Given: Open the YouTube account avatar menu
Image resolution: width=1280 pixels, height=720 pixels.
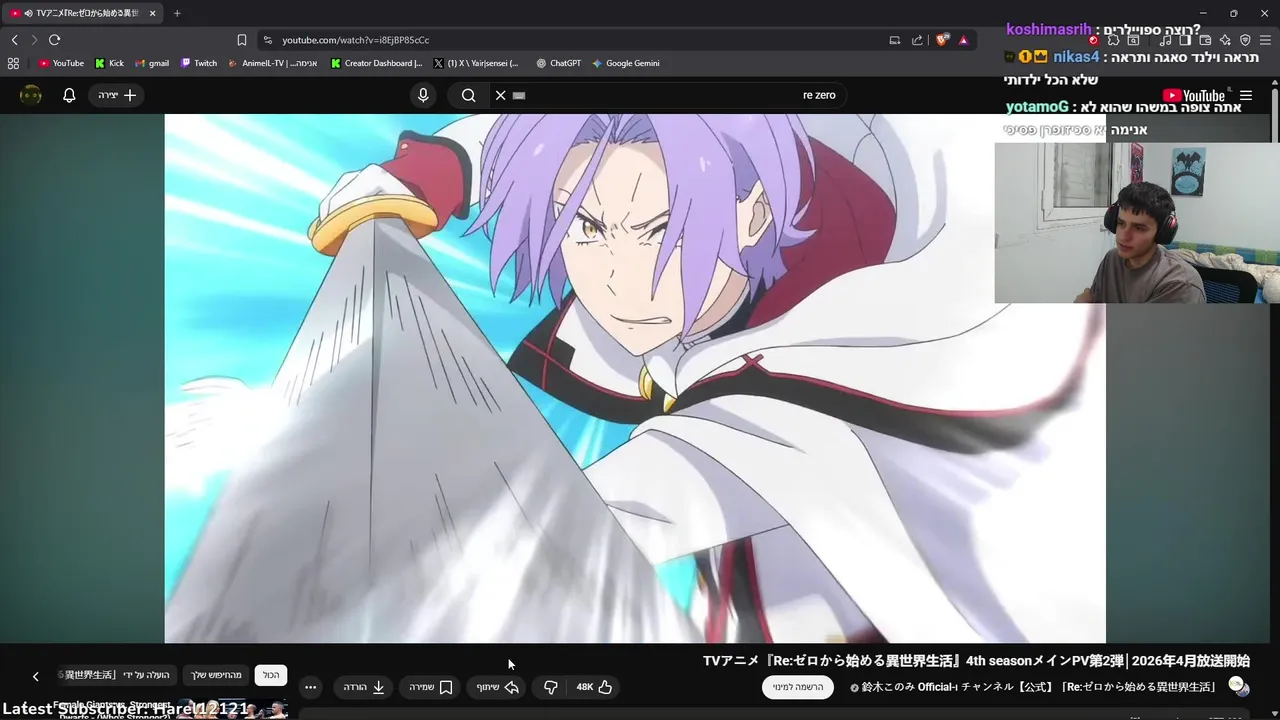Looking at the screenshot, I should [31, 95].
